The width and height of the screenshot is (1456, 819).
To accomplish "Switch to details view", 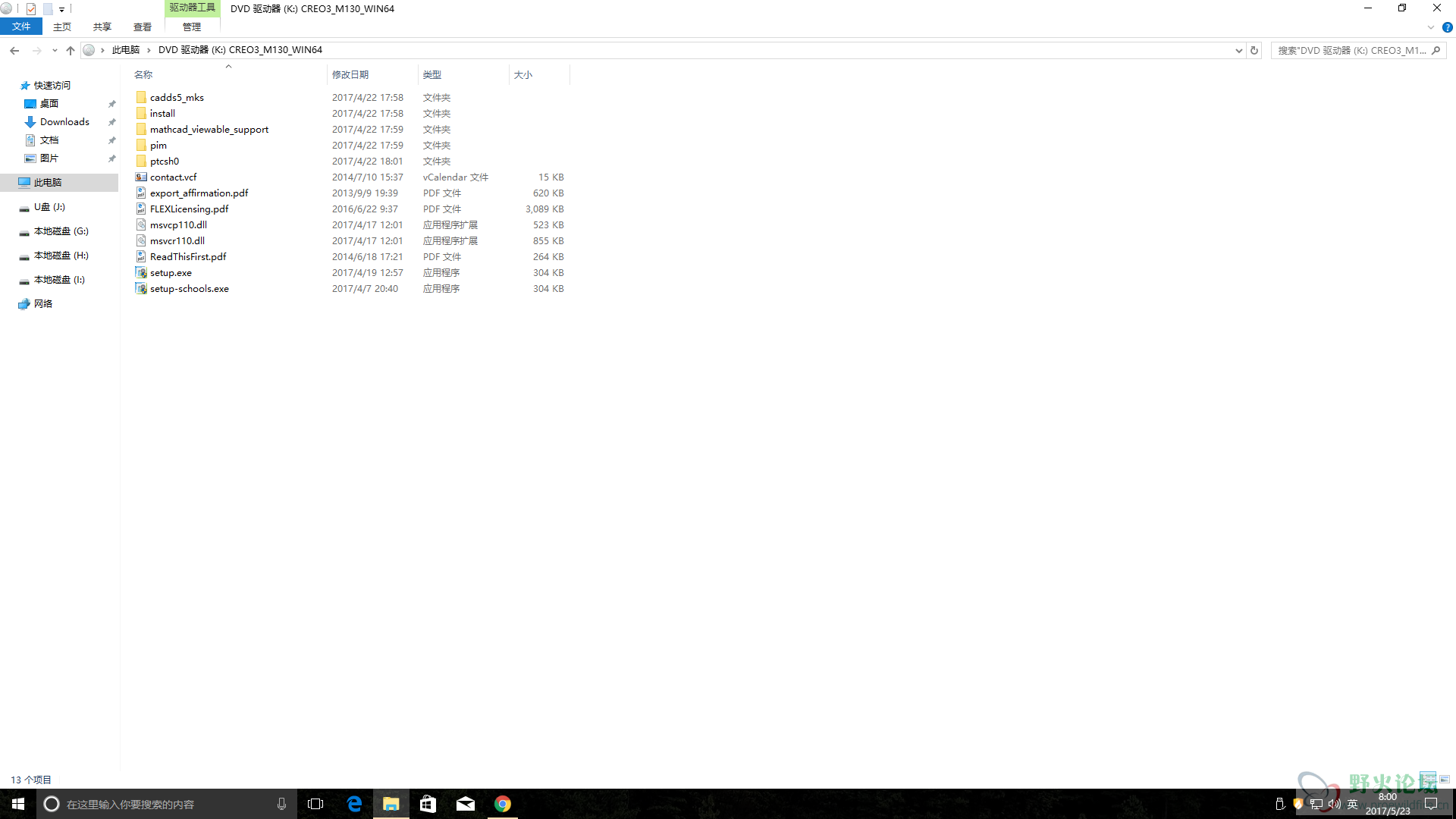I will (1429, 779).
